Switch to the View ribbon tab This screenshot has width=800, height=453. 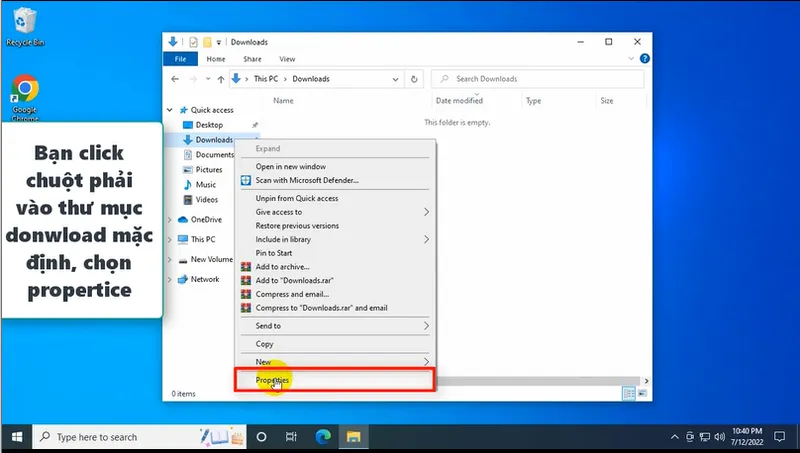pos(287,59)
